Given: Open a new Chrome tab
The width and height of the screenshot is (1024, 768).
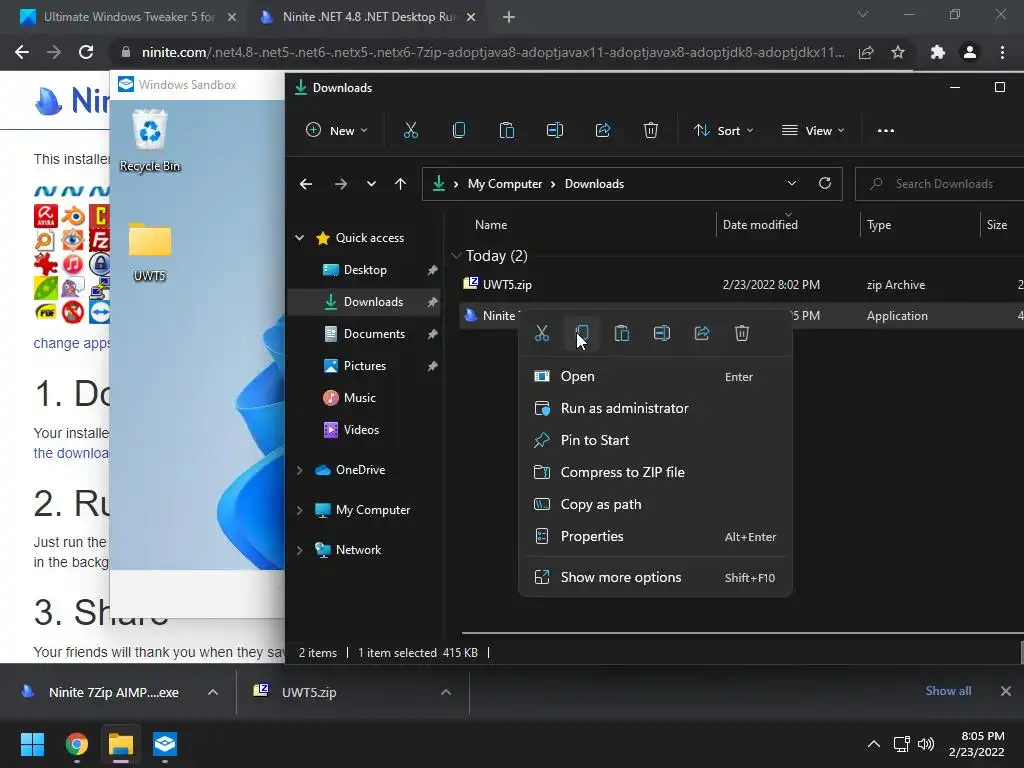Looking at the screenshot, I should 509,18.
